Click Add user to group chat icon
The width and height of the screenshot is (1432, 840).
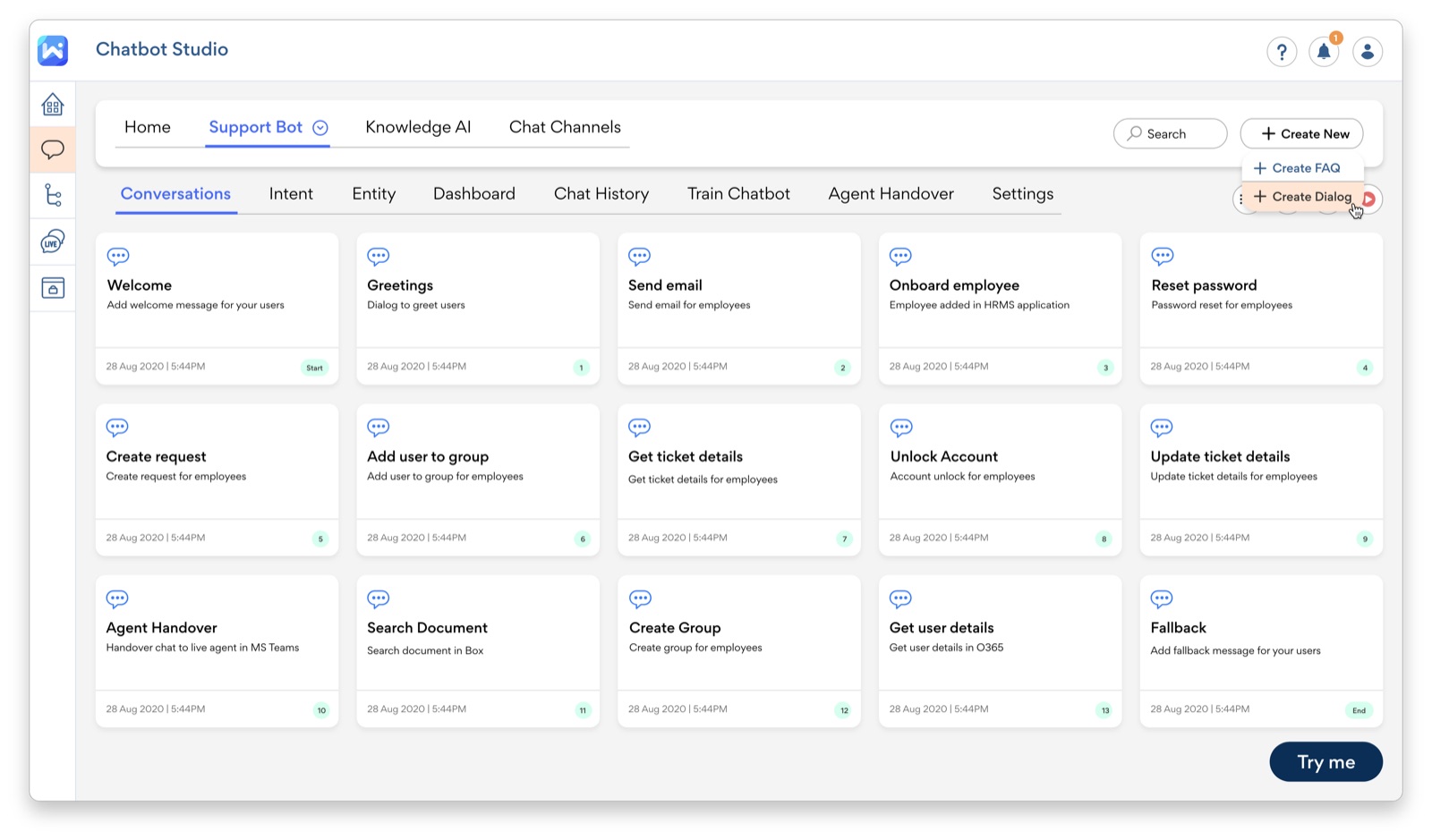coord(379,428)
